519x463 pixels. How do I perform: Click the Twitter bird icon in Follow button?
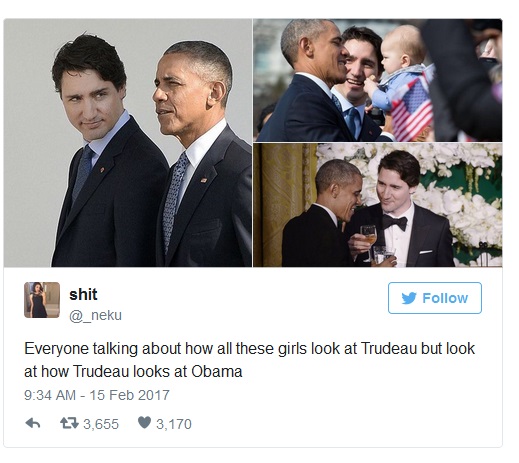coord(409,298)
